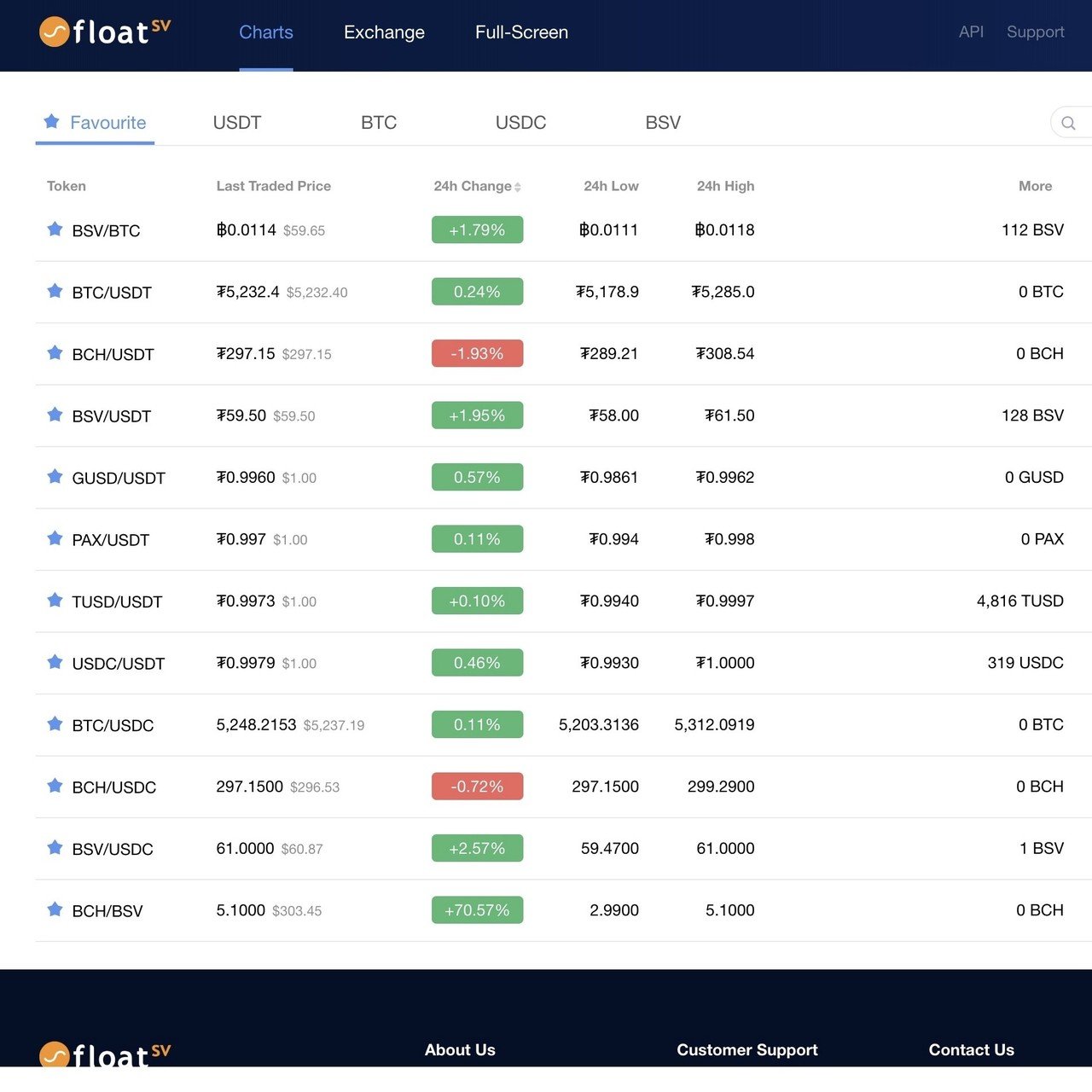Viewport: 1092px width, 1092px height.
Task: Switch to the USDT markets tab
Action: [x=236, y=122]
